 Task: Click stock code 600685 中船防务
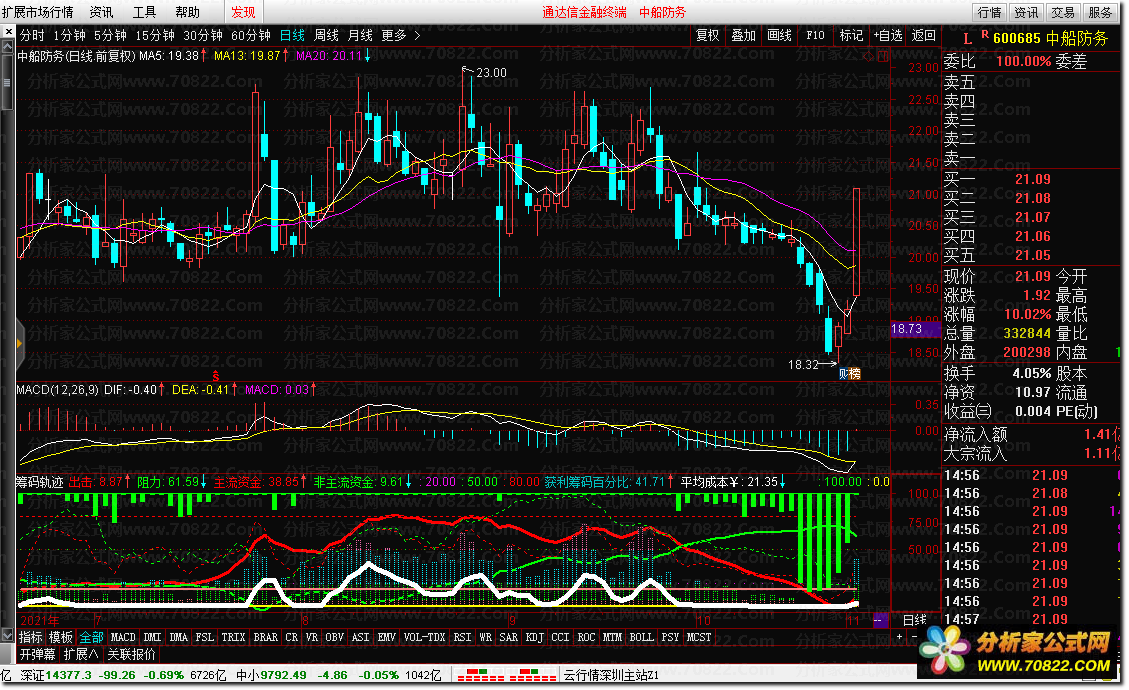pos(1050,38)
